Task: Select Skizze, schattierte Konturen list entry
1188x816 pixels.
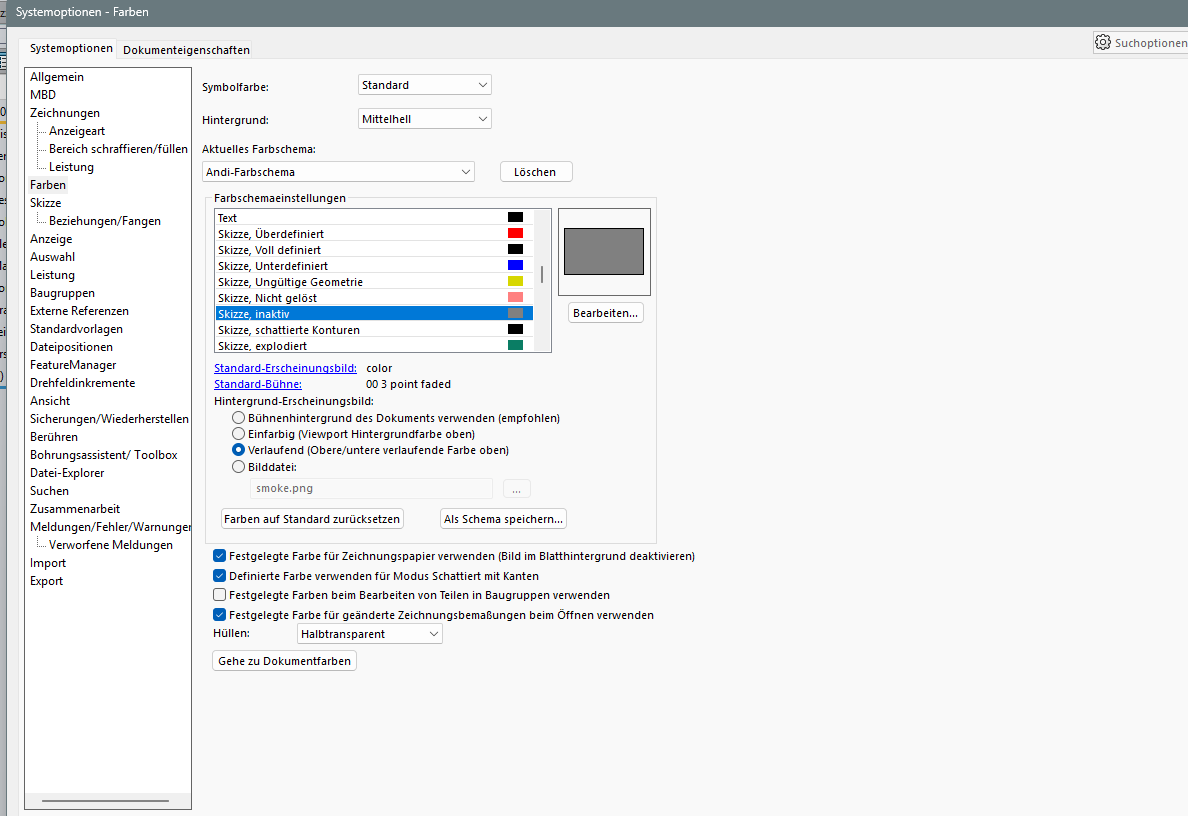Action: pyautogui.click(x=374, y=330)
